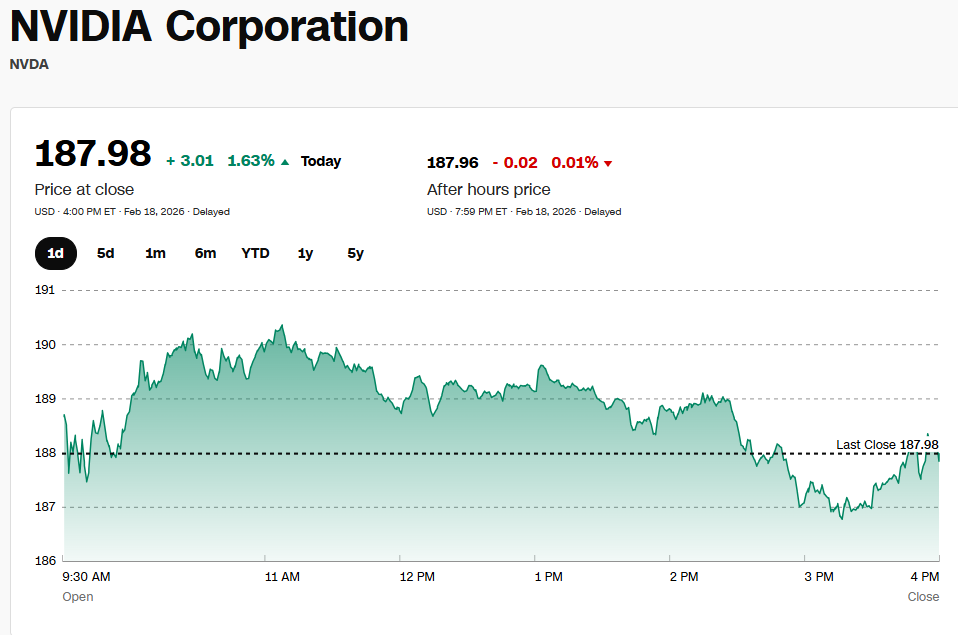View the 1y chart range
The image size is (958, 635).
click(305, 253)
